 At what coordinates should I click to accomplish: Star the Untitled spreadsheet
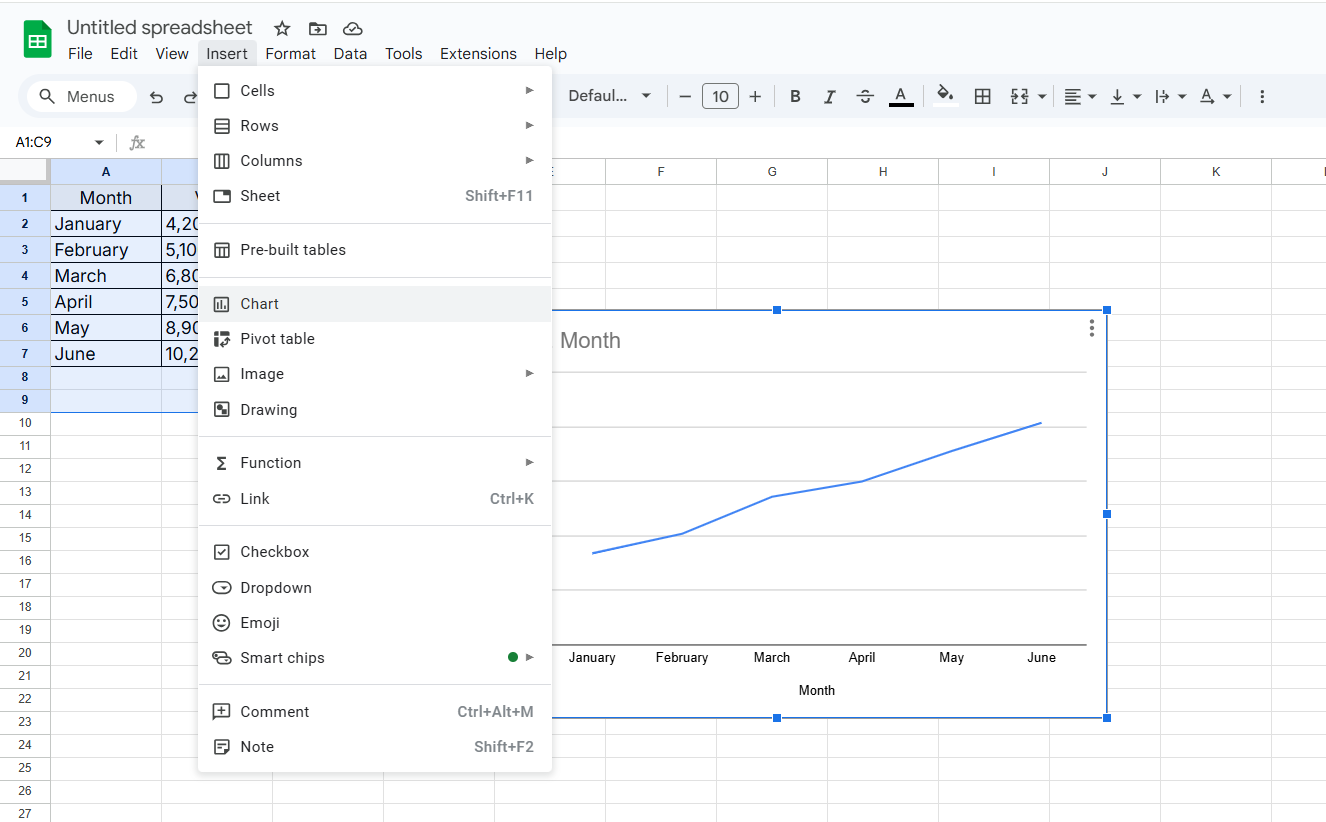point(282,28)
